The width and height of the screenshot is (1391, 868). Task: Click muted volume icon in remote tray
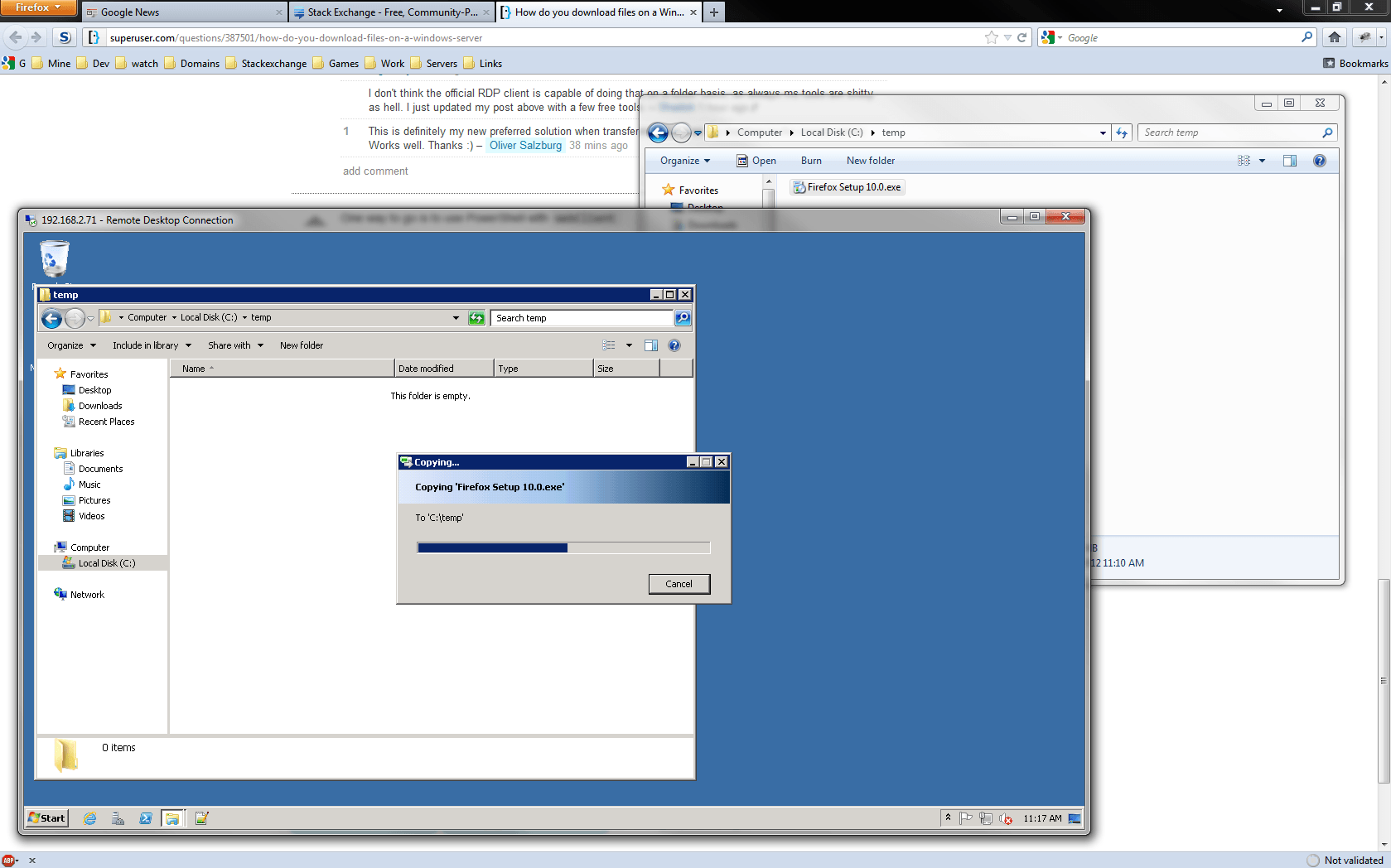coord(1006,818)
